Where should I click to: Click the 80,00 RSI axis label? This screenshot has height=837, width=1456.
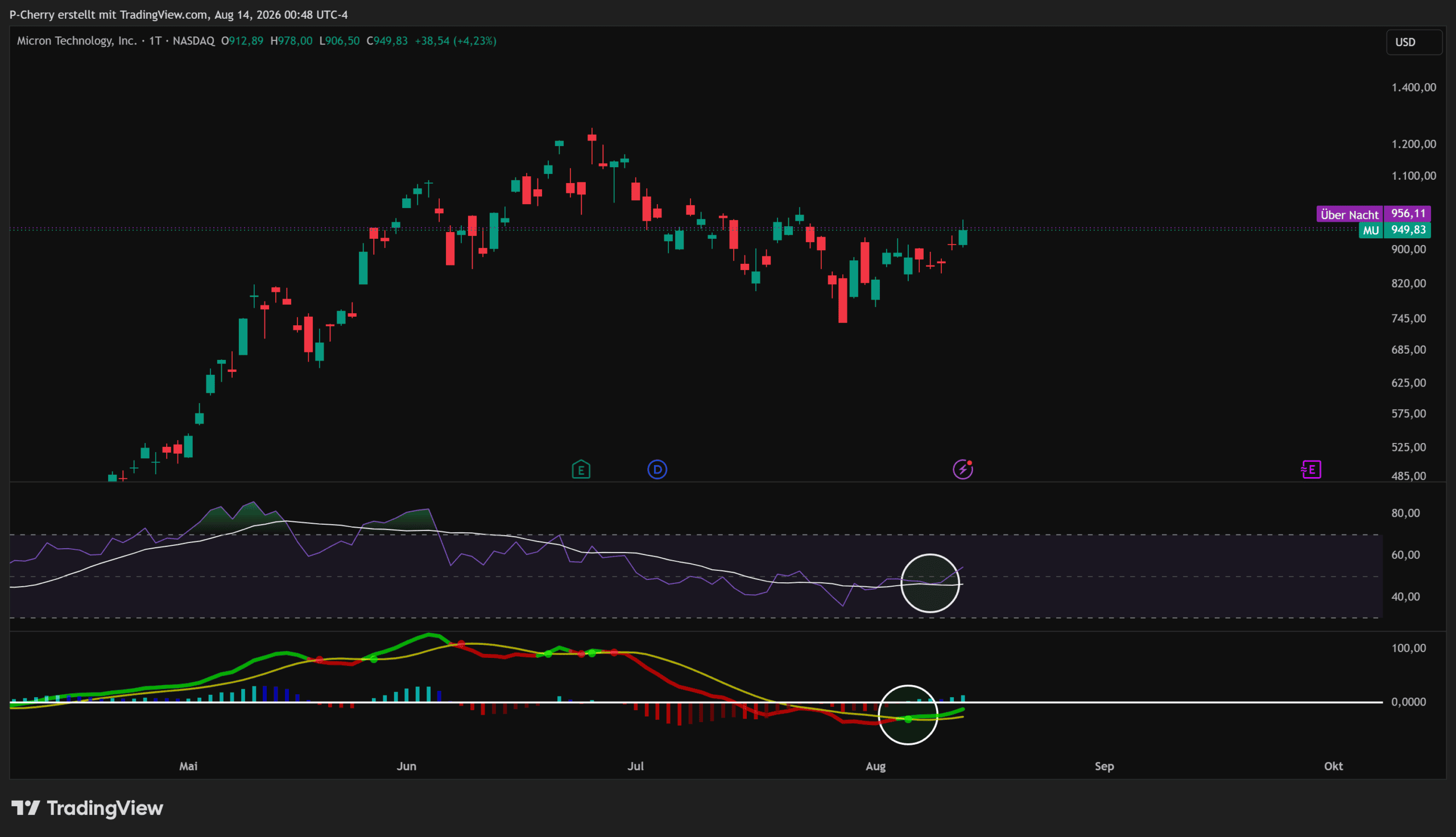[1405, 513]
